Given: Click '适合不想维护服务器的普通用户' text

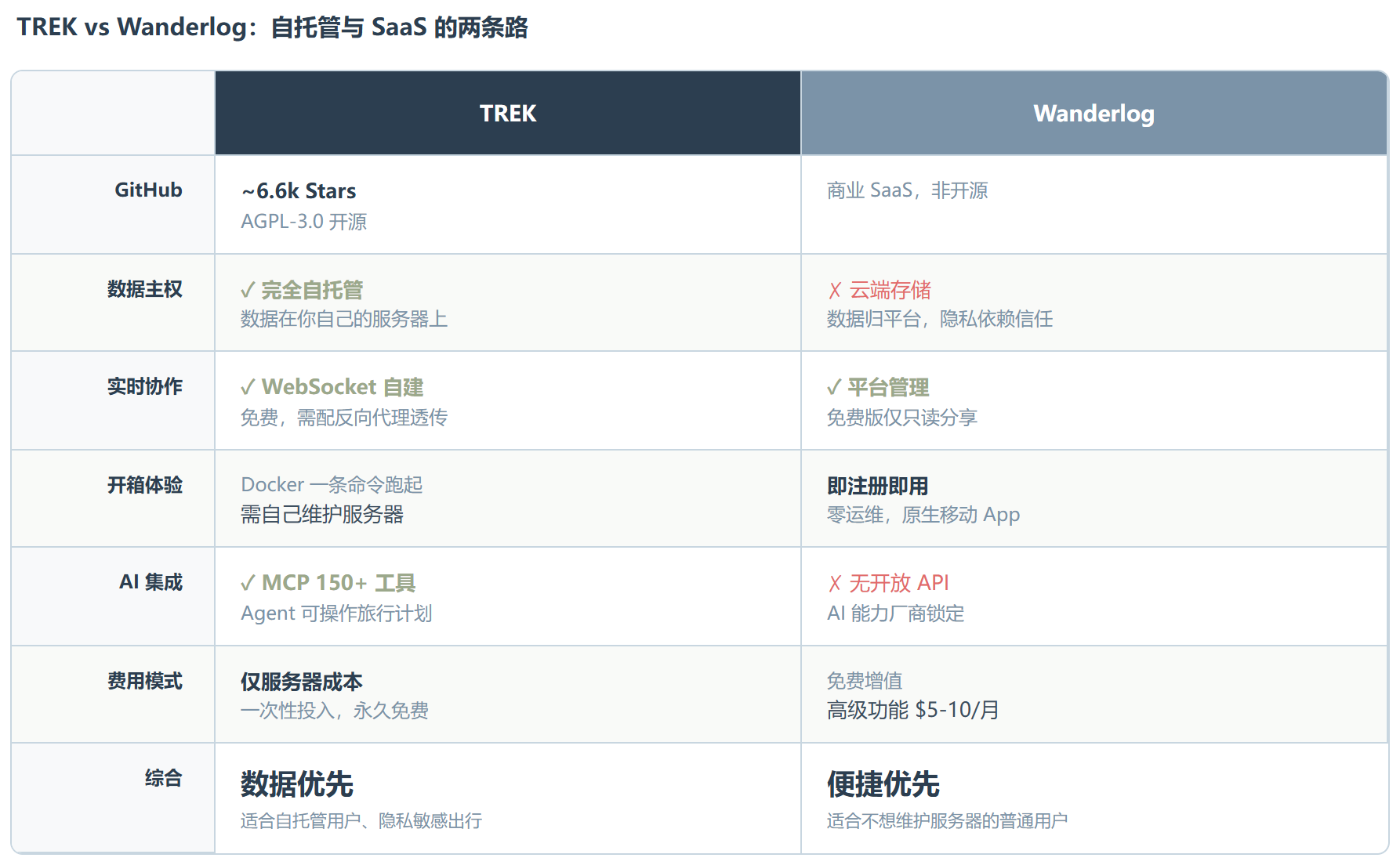Looking at the screenshot, I should 948,820.
